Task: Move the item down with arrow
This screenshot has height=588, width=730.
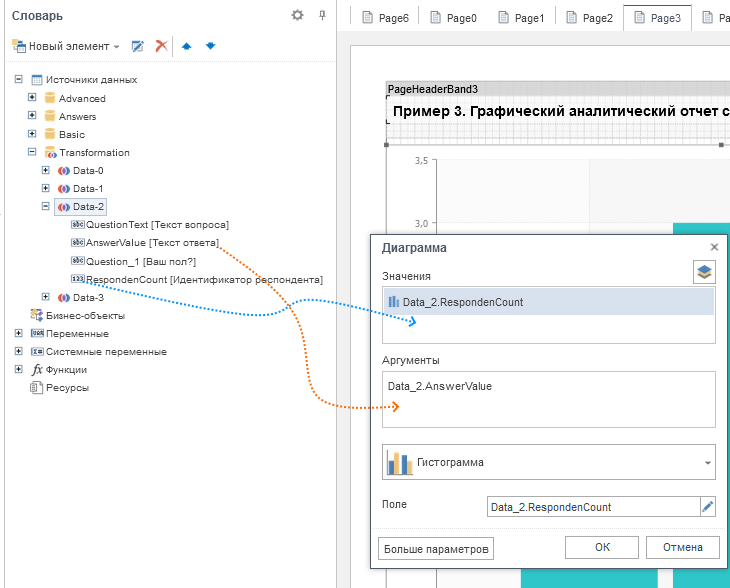Action: [210, 46]
